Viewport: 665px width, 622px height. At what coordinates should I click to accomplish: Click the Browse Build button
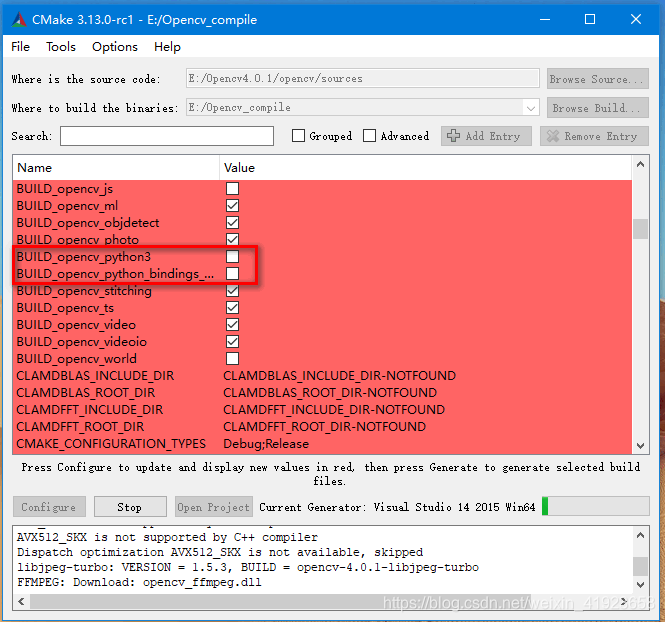pyautogui.click(x=598, y=108)
